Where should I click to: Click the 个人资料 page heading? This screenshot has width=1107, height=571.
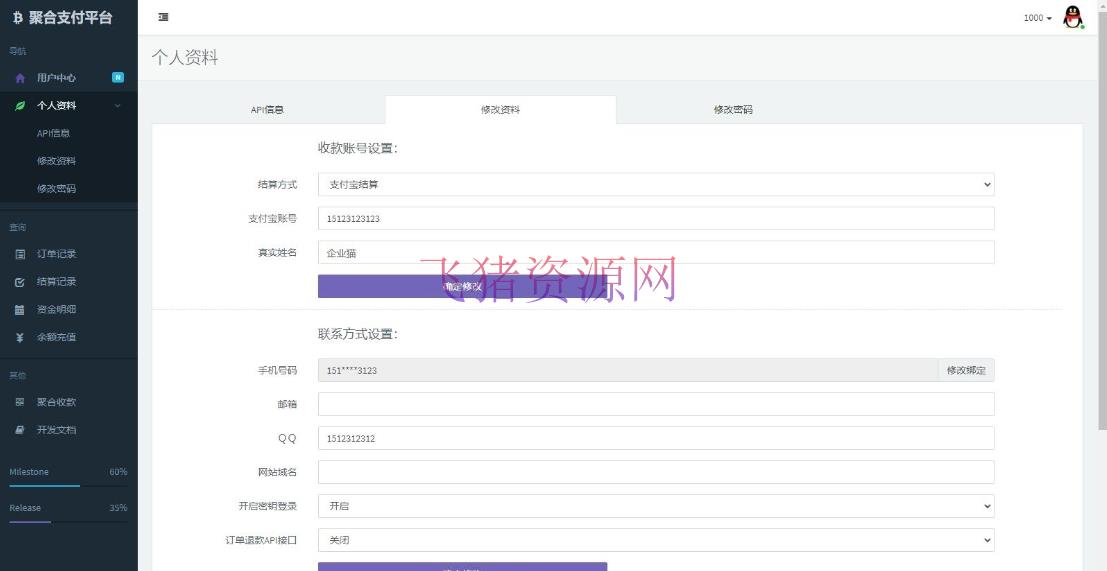[x=185, y=58]
